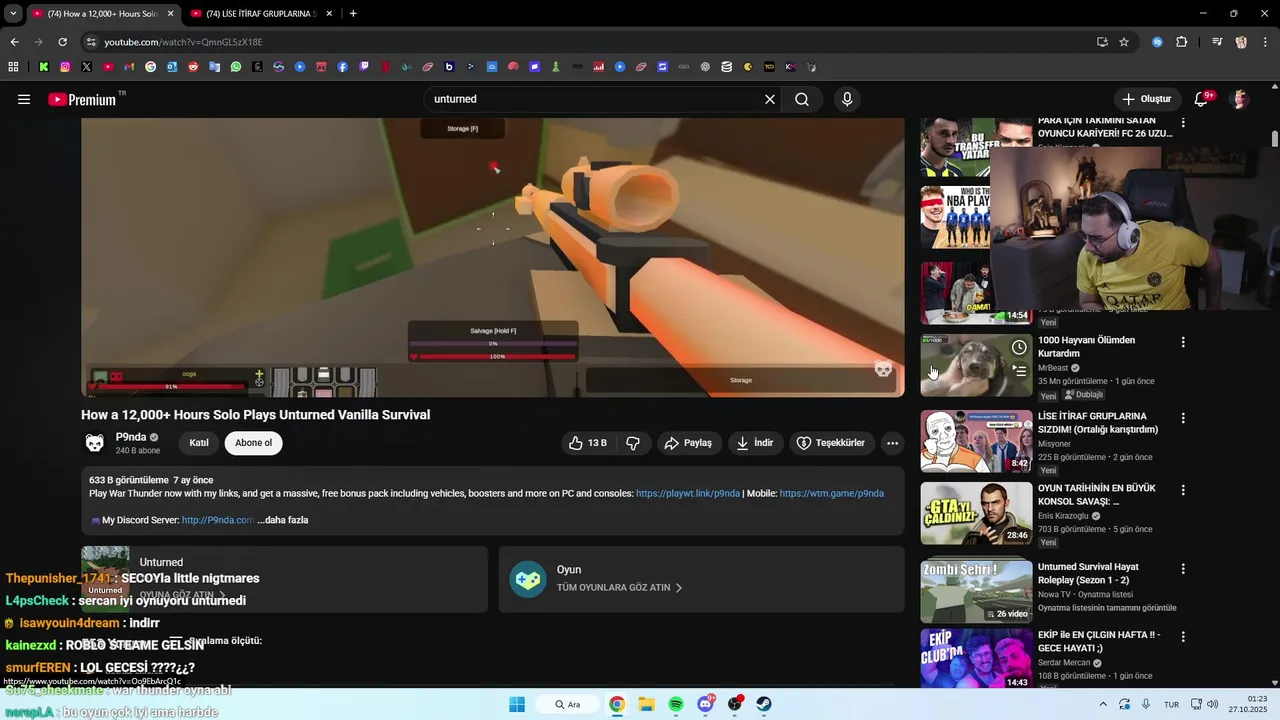
Task: Open the account avatar menu in YouTube
Action: [1240, 99]
